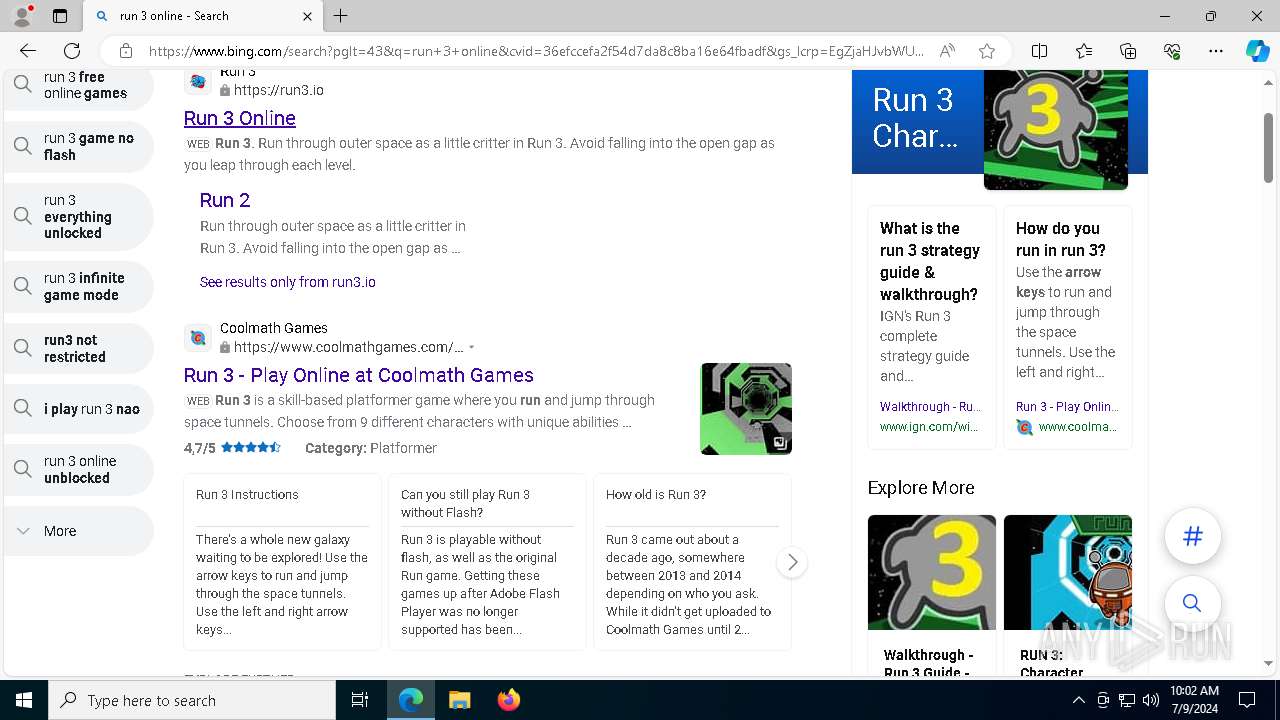1280x720 pixels.
Task: Search 'i play run 3 nao' suggestion
Action: [79, 409]
